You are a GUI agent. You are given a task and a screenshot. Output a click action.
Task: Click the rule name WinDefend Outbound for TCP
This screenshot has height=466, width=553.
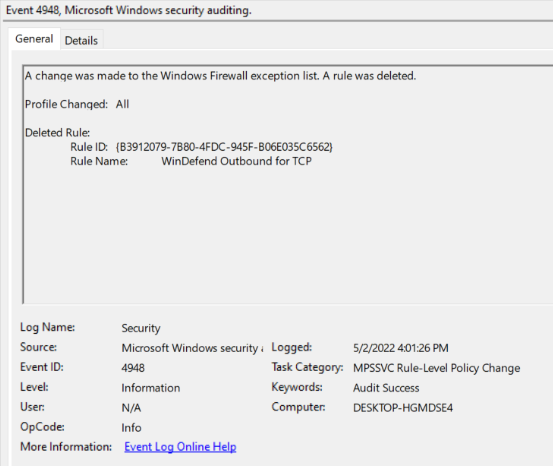point(237,161)
